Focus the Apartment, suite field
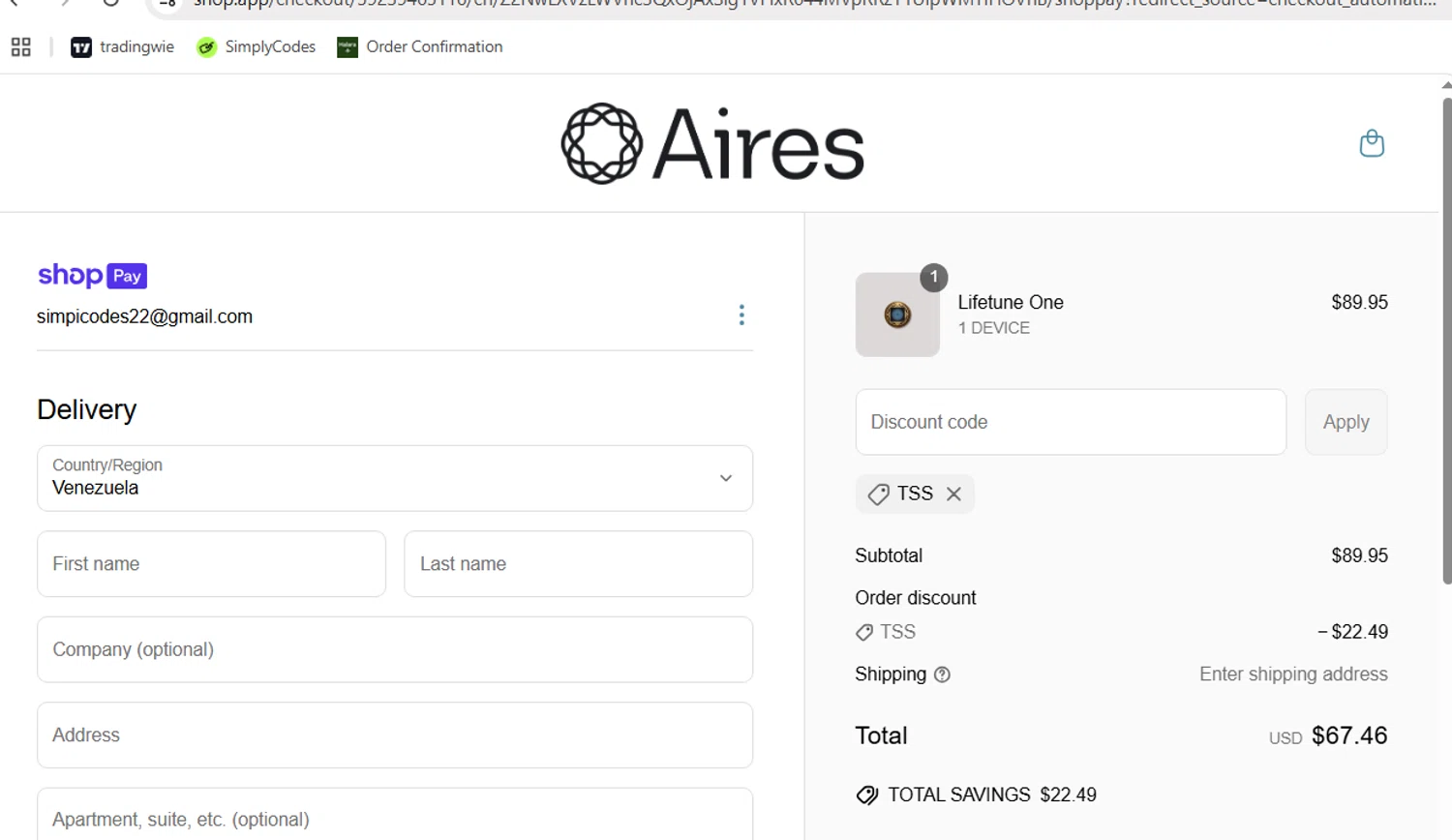This screenshot has width=1452, height=840. tap(395, 816)
